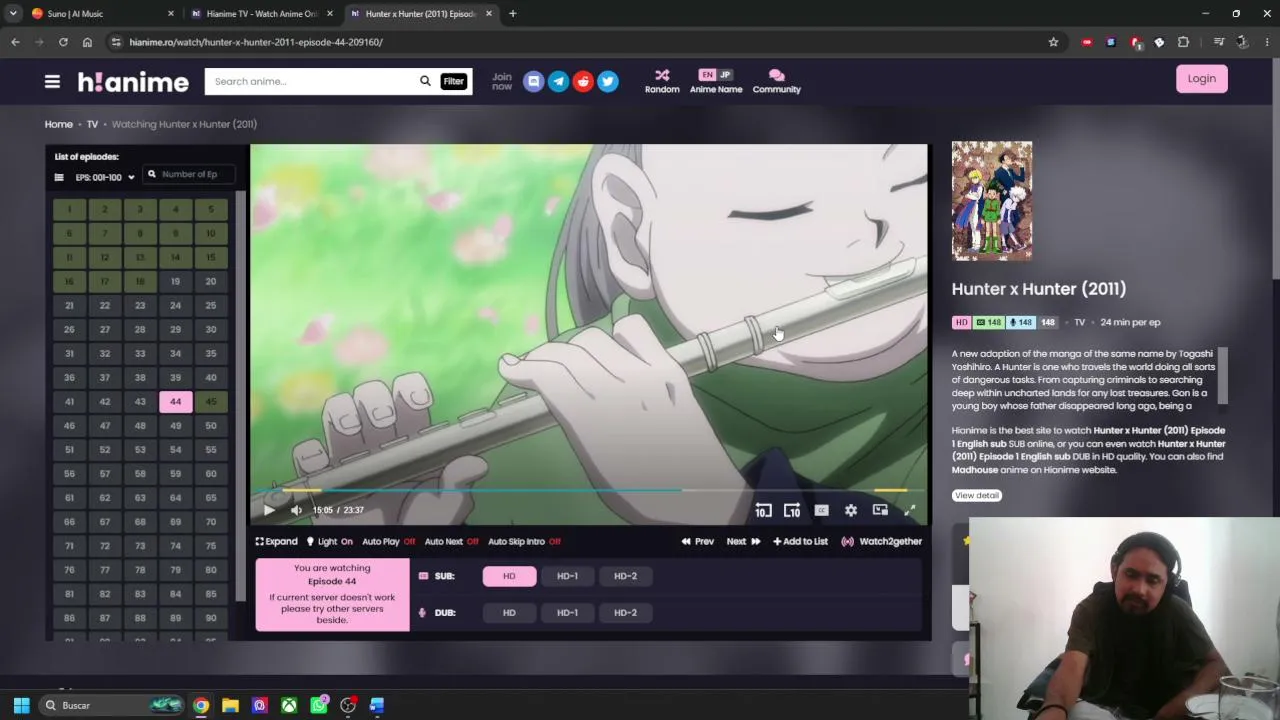Viewport: 1280px width, 720px height.
Task: Bookmark this page with the star
Action: 1053,42
